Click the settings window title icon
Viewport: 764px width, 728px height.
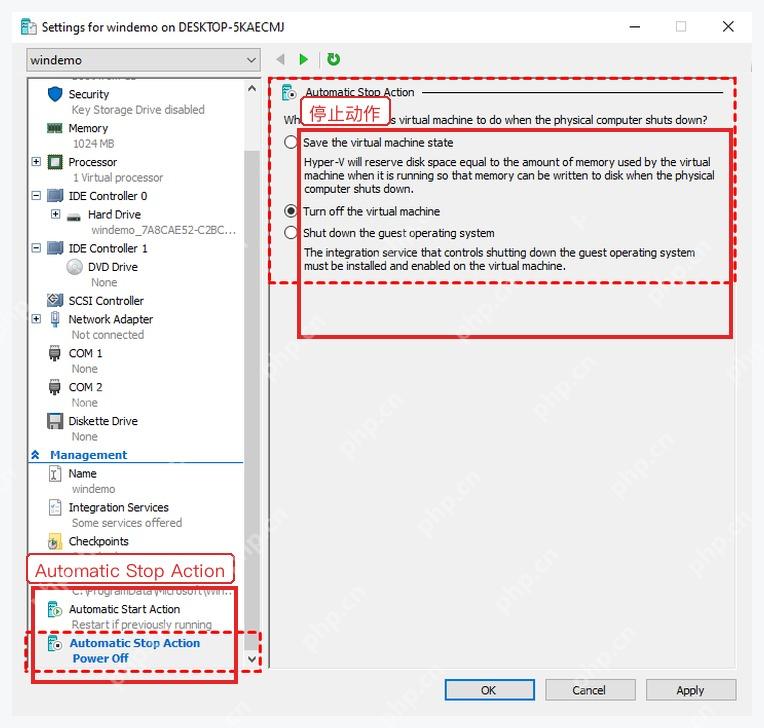(28, 26)
